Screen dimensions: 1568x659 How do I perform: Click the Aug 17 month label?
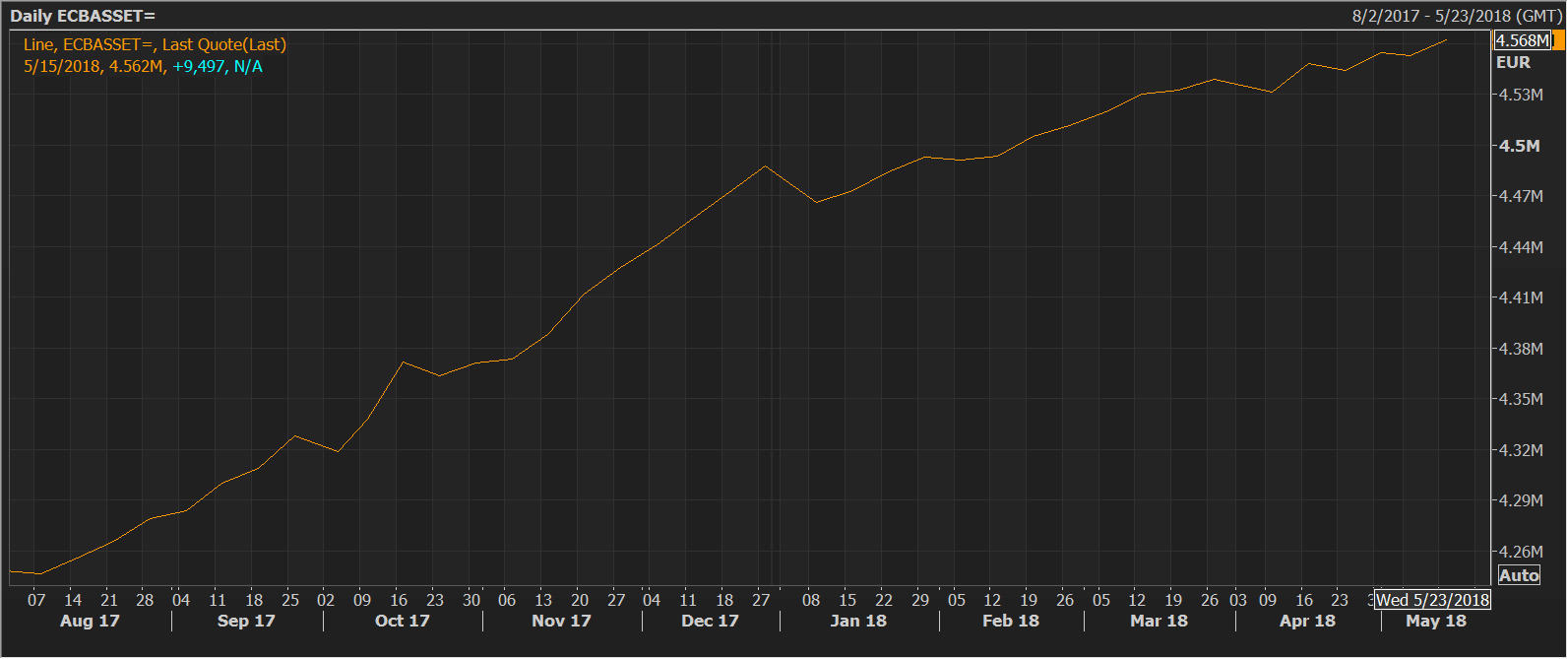tap(90, 621)
